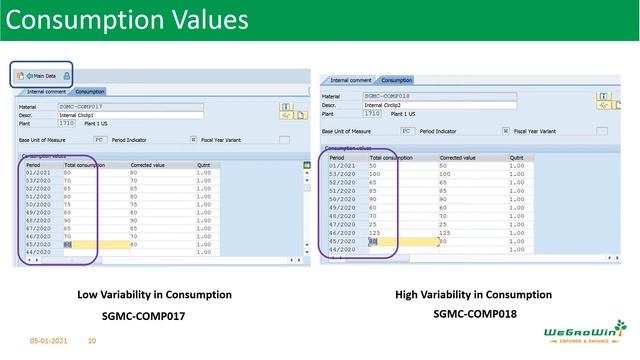Click the Period Indicator field in the COMP017 window
The image size is (640, 360).
pyautogui.click(x=193, y=140)
